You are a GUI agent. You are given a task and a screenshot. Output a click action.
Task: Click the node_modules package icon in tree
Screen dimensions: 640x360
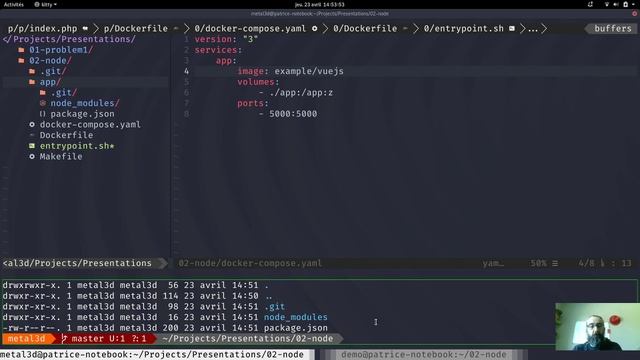43,103
